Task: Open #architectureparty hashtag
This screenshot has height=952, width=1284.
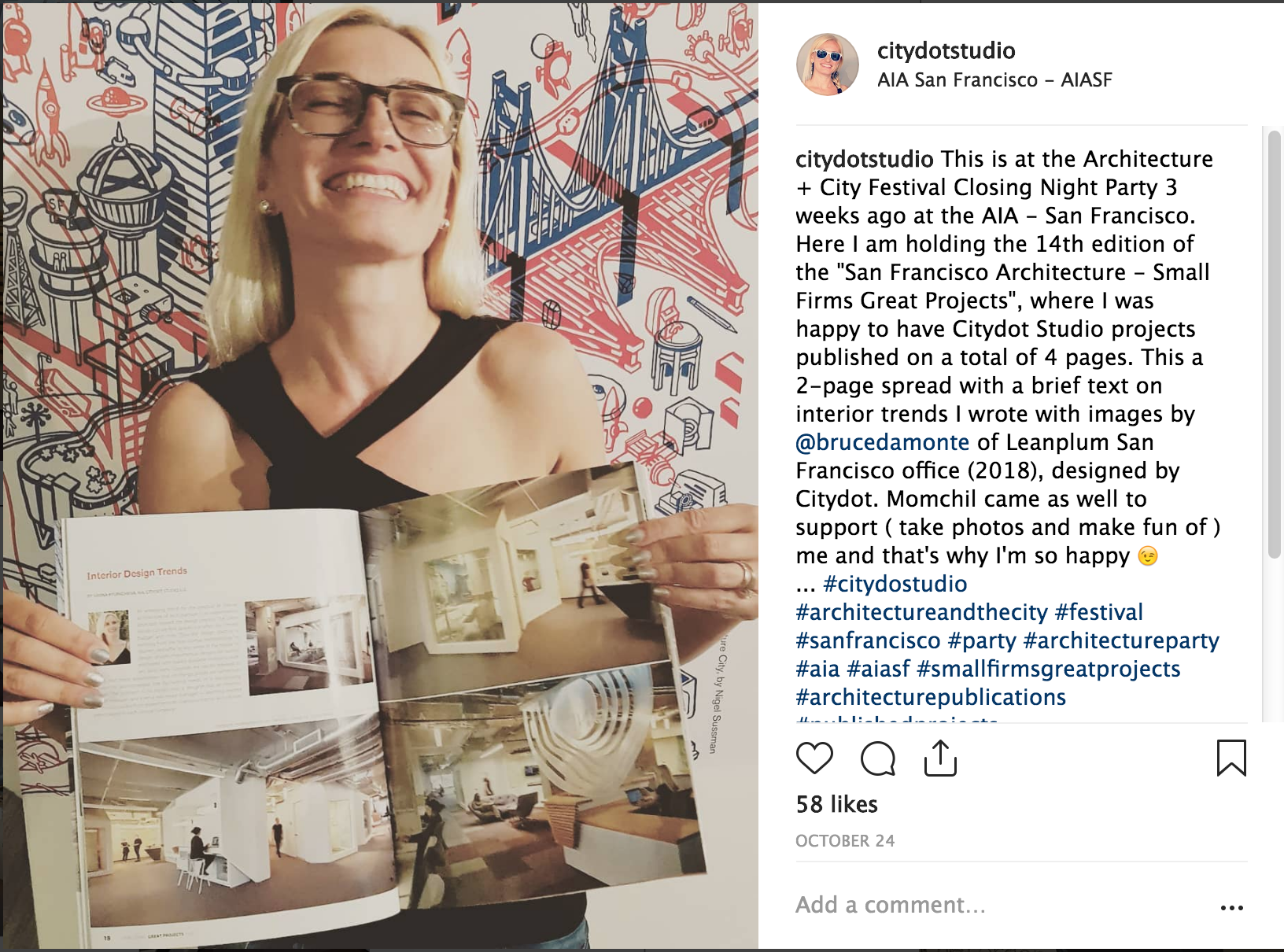Action: pos(1121,640)
